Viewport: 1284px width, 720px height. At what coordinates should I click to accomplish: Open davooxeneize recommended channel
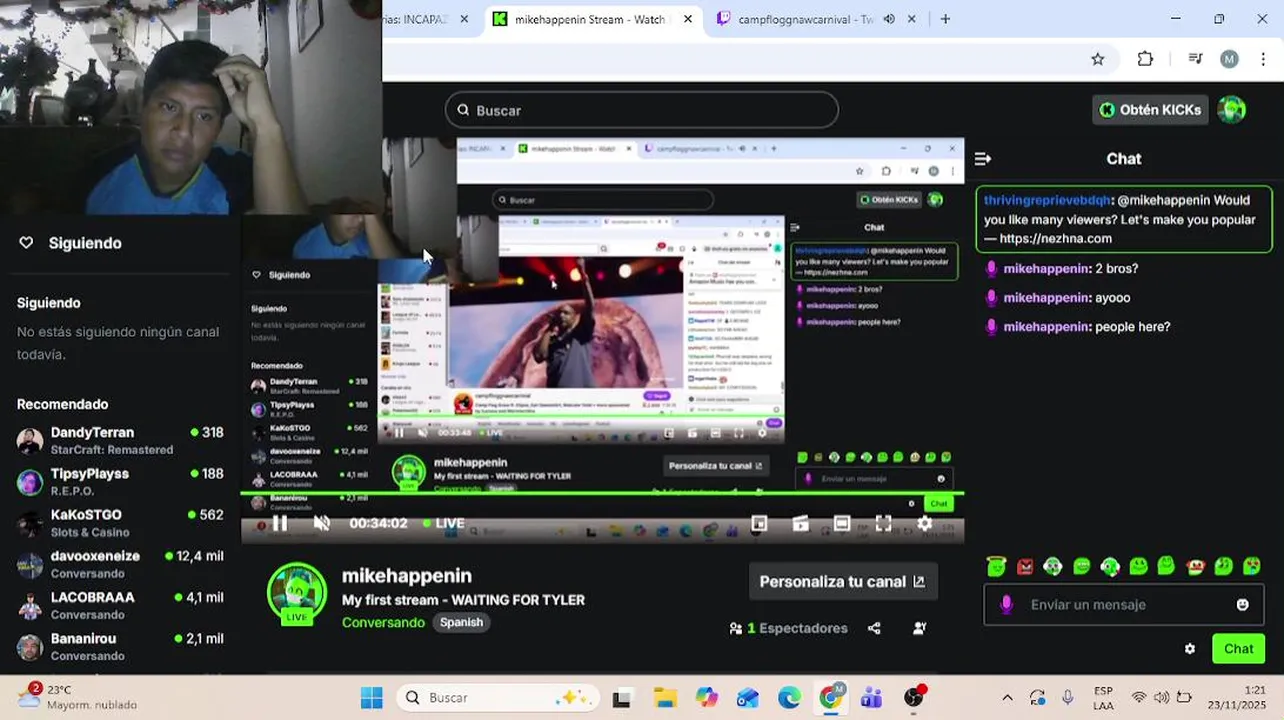[120, 564]
